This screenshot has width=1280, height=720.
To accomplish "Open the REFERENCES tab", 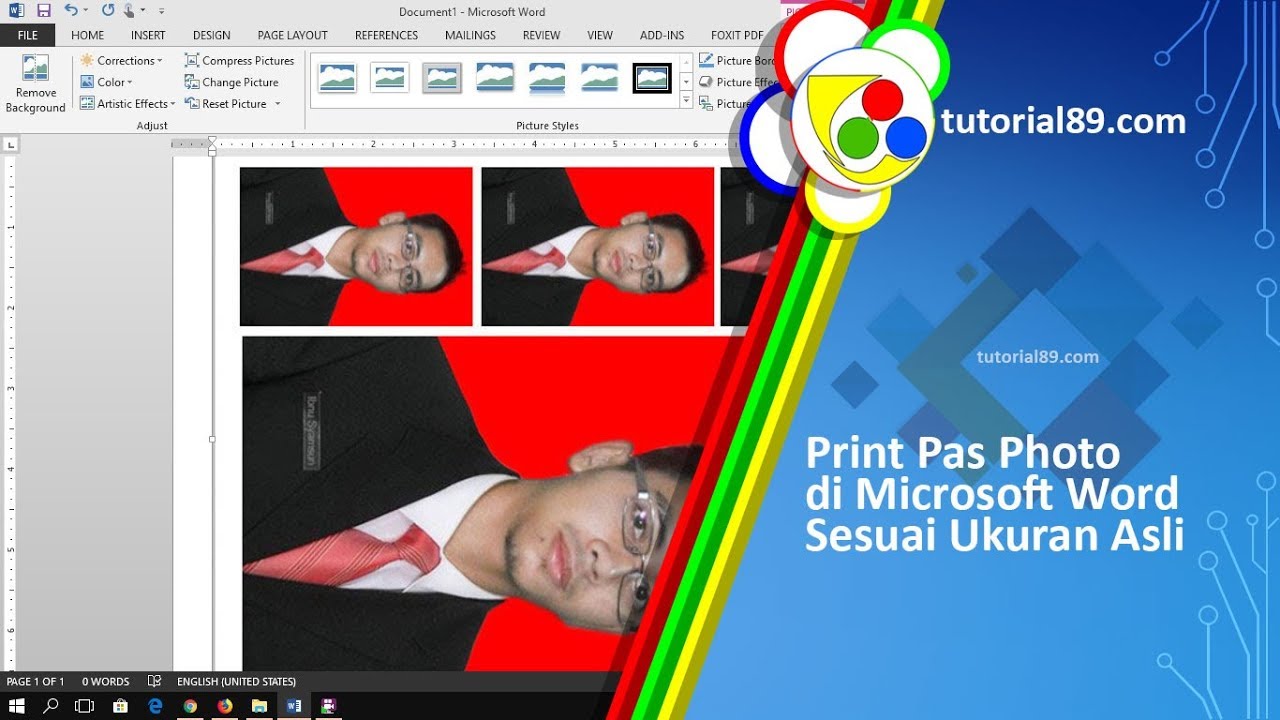I will [386, 35].
